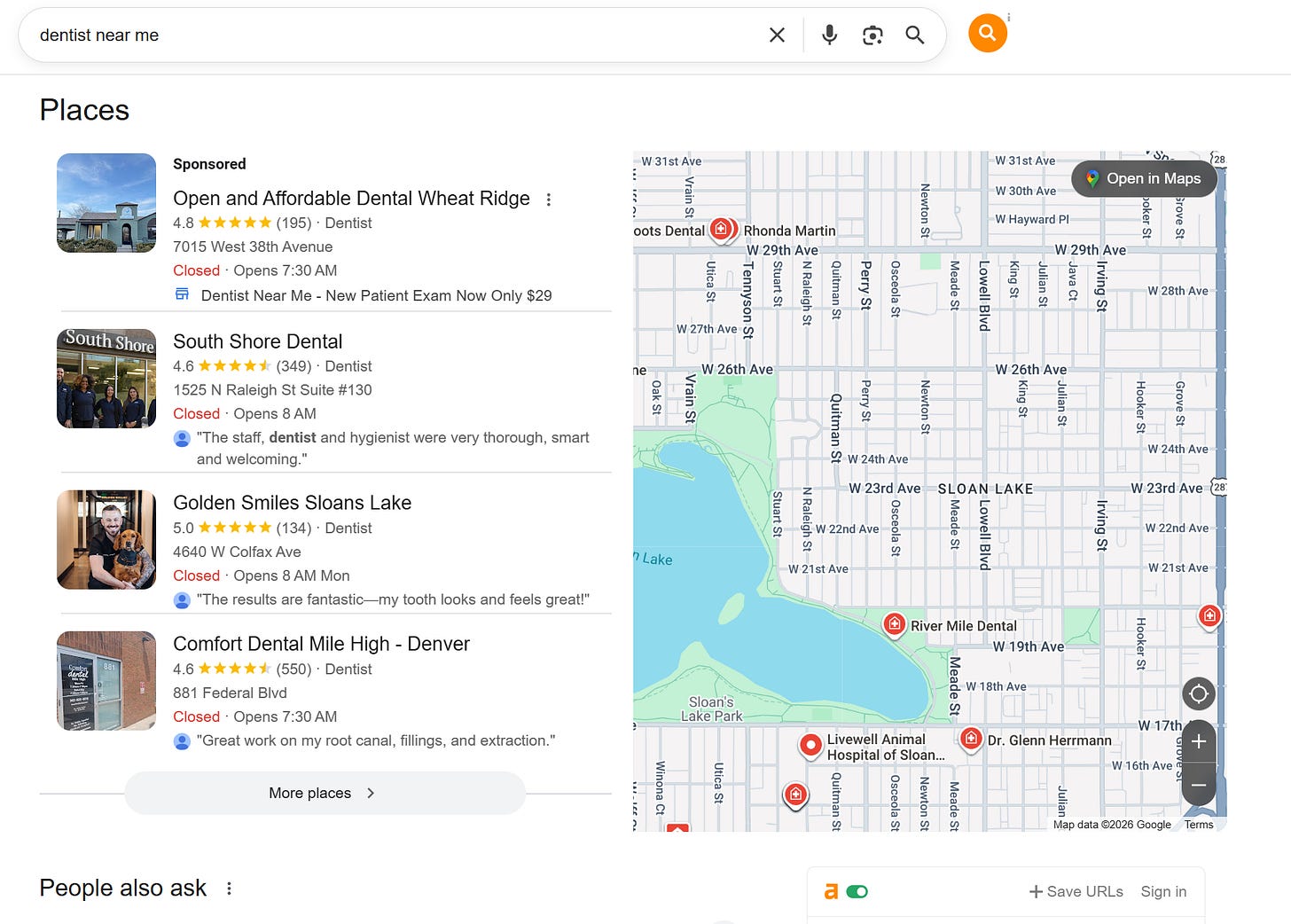Open options menu for Open and Affordable Dental
This screenshot has height=924, width=1291.
pos(549,200)
